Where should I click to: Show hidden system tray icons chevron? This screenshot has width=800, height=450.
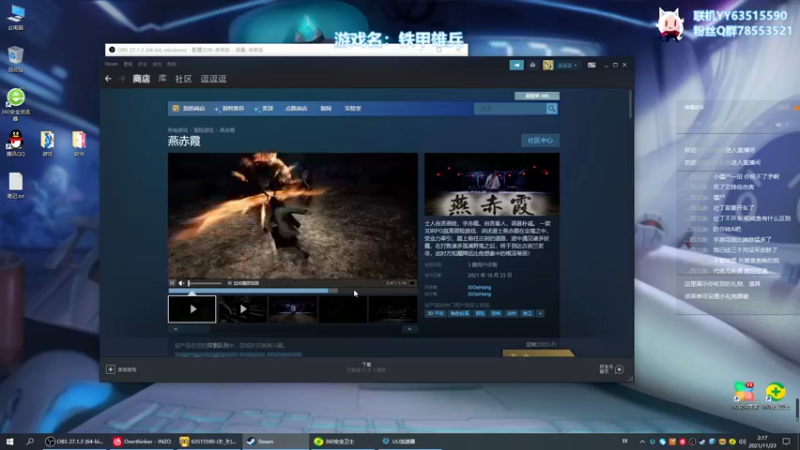[x=642, y=442]
